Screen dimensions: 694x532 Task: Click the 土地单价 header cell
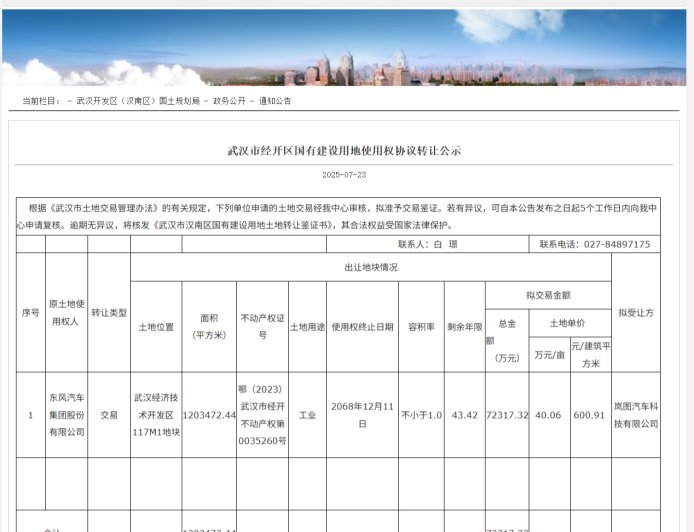click(570, 323)
